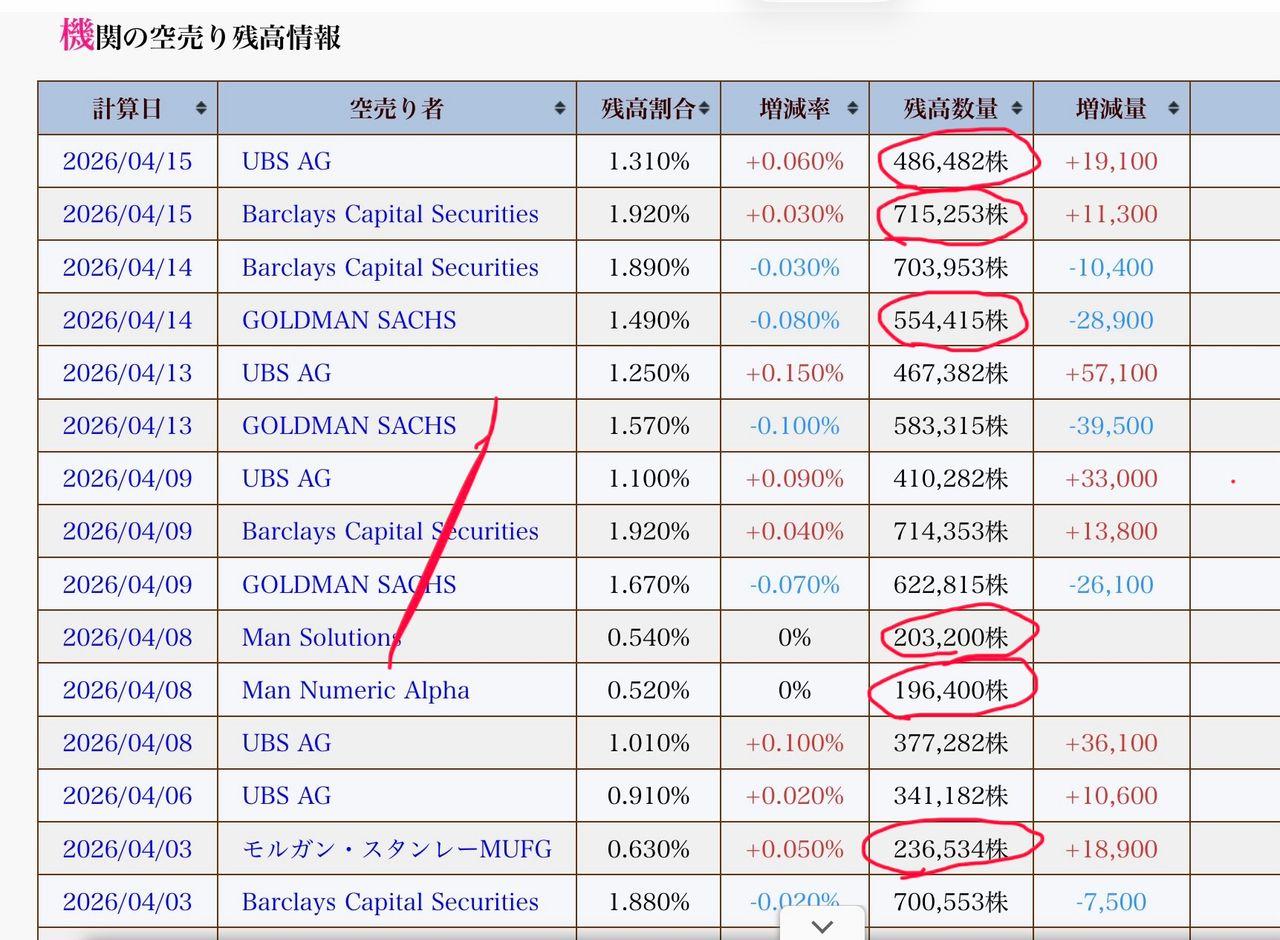The image size is (1280, 940).
Task: Click GOLDMAN SACHS on 2026/04/14 row
Action: tap(349, 320)
